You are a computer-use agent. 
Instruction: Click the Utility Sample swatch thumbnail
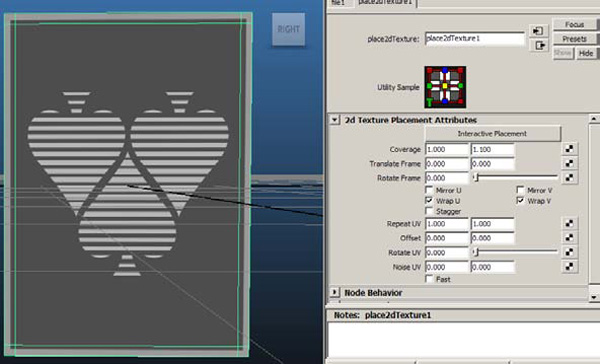pos(445,87)
